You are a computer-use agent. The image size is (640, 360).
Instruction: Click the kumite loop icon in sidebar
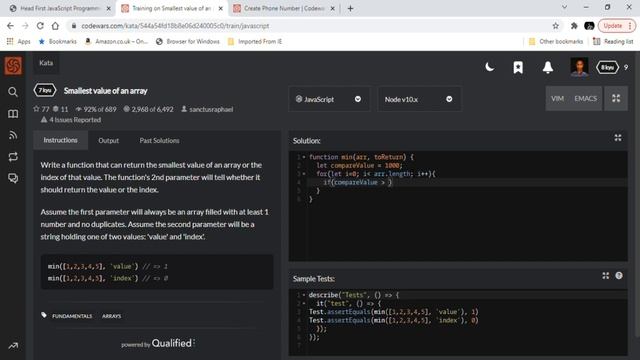(x=13, y=157)
